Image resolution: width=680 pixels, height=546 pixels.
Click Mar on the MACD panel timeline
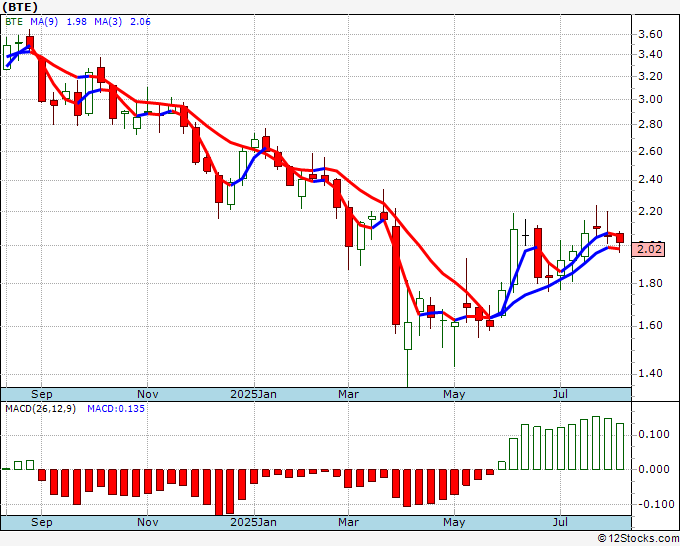(348, 522)
